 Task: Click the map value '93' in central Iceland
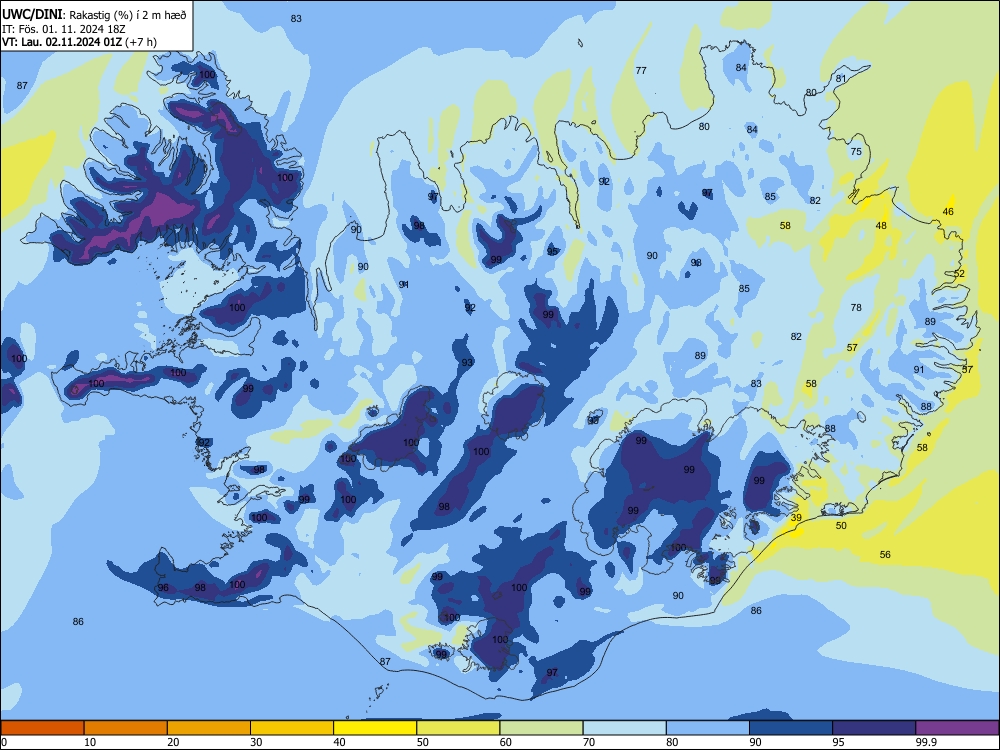[x=467, y=363]
